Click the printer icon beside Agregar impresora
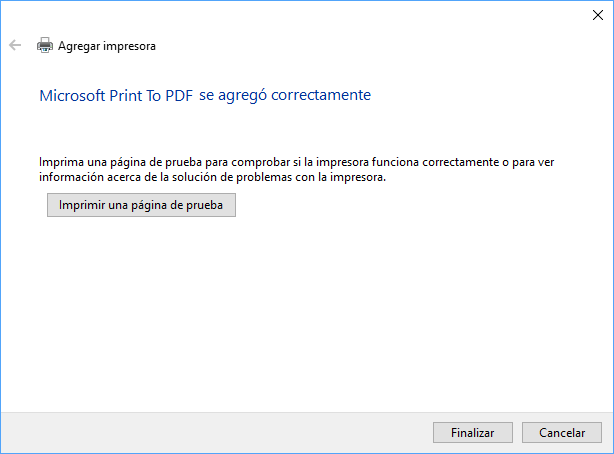Image resolution: width=614 pixels, height=454 pixels. [44, 45]
